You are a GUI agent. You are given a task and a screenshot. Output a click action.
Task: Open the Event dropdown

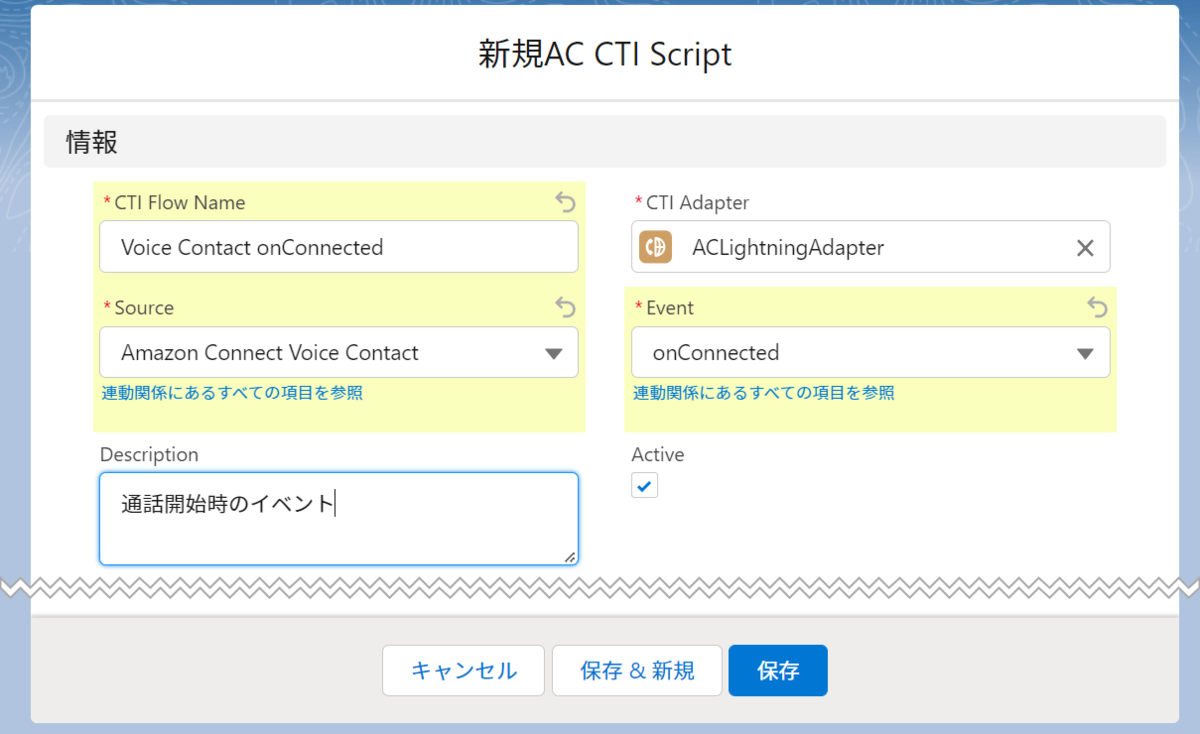[871, 353]
